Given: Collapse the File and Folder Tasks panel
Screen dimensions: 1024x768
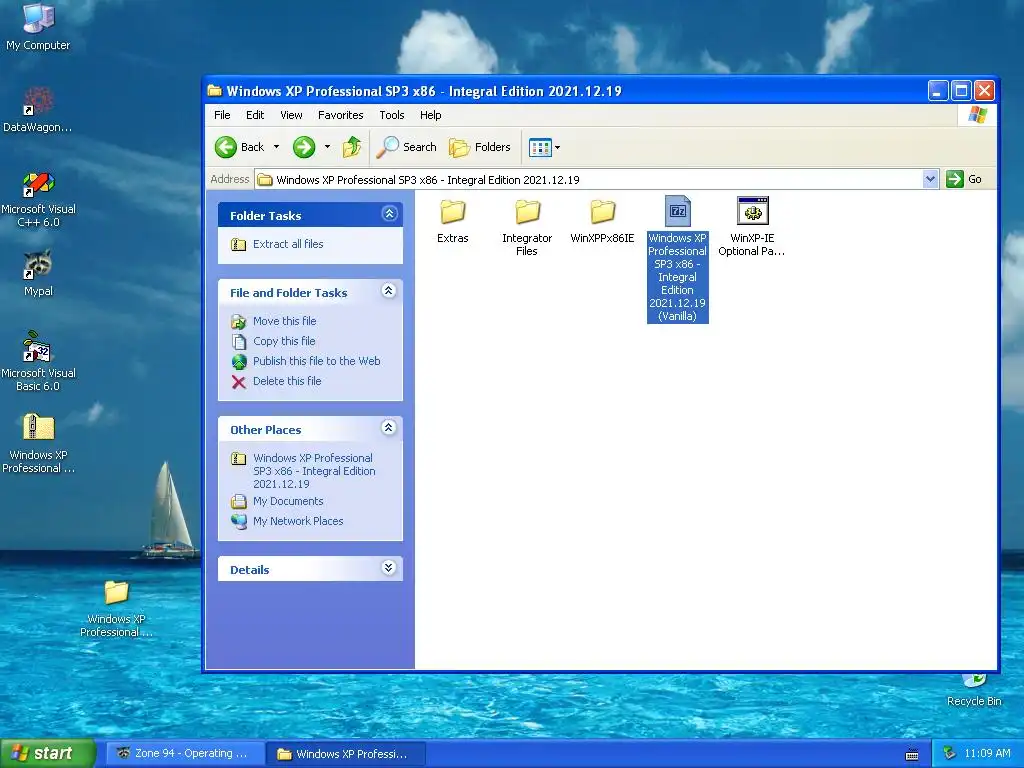Looking at the screenshot, I should point(389,291).
